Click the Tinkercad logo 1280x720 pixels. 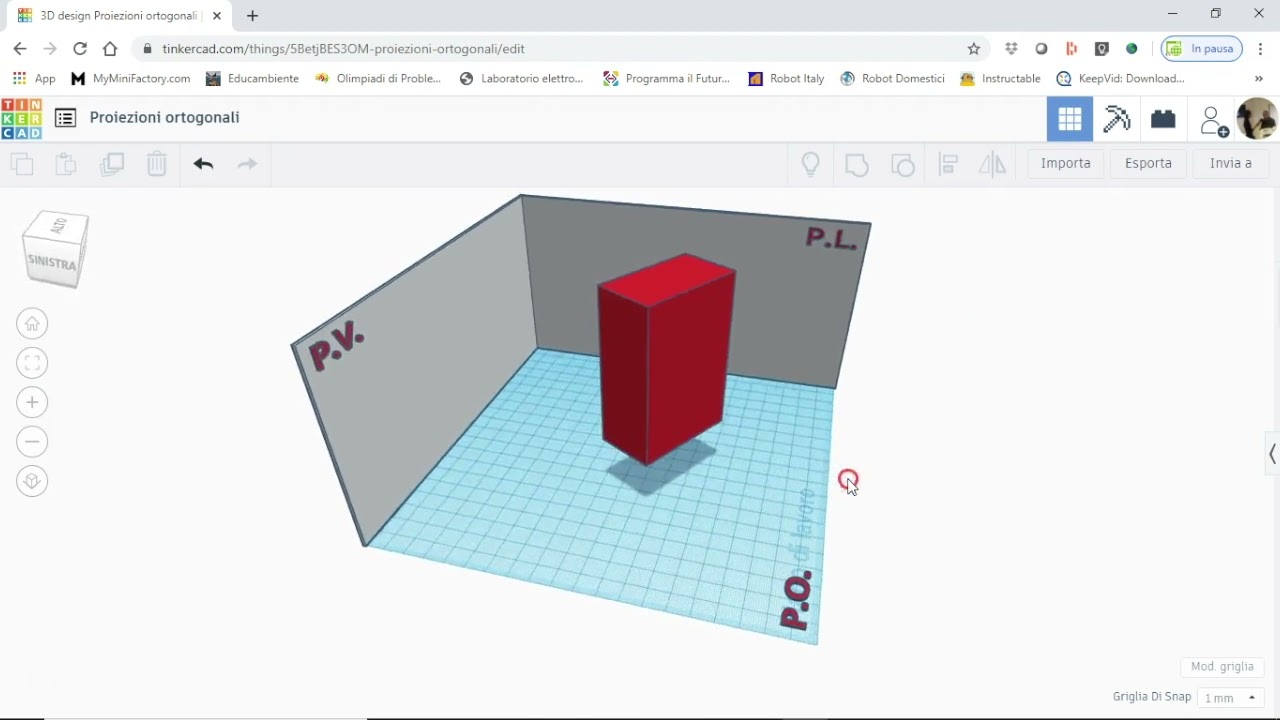click(21, 119)
